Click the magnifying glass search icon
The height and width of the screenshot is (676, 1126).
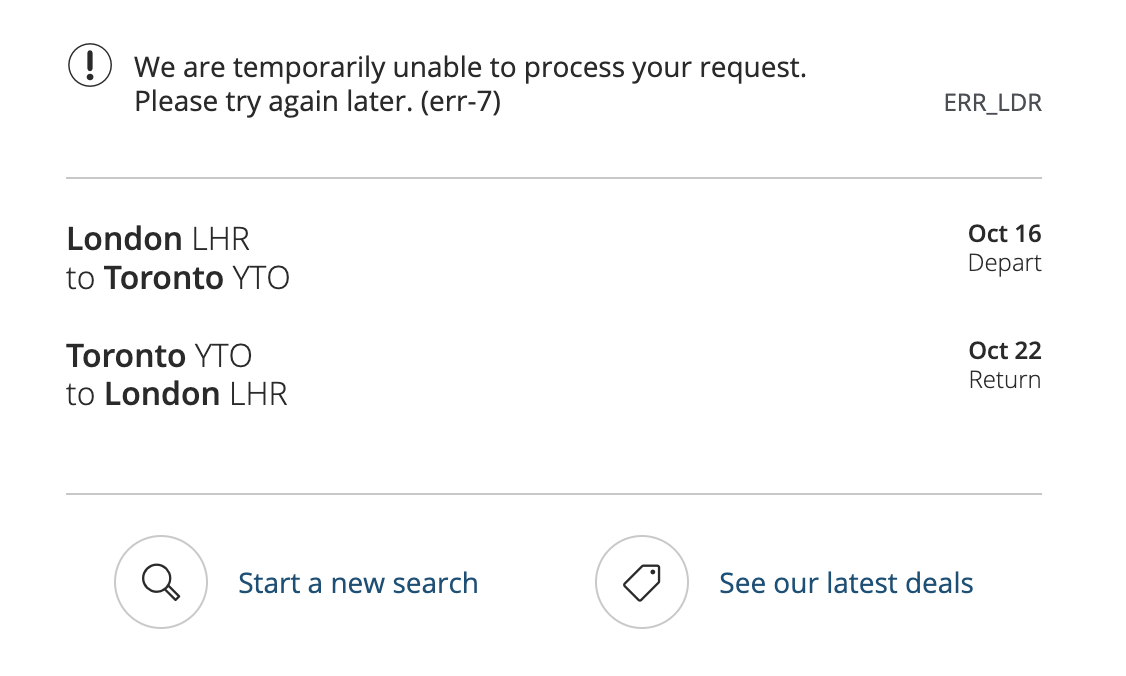[x=161, y=583]
